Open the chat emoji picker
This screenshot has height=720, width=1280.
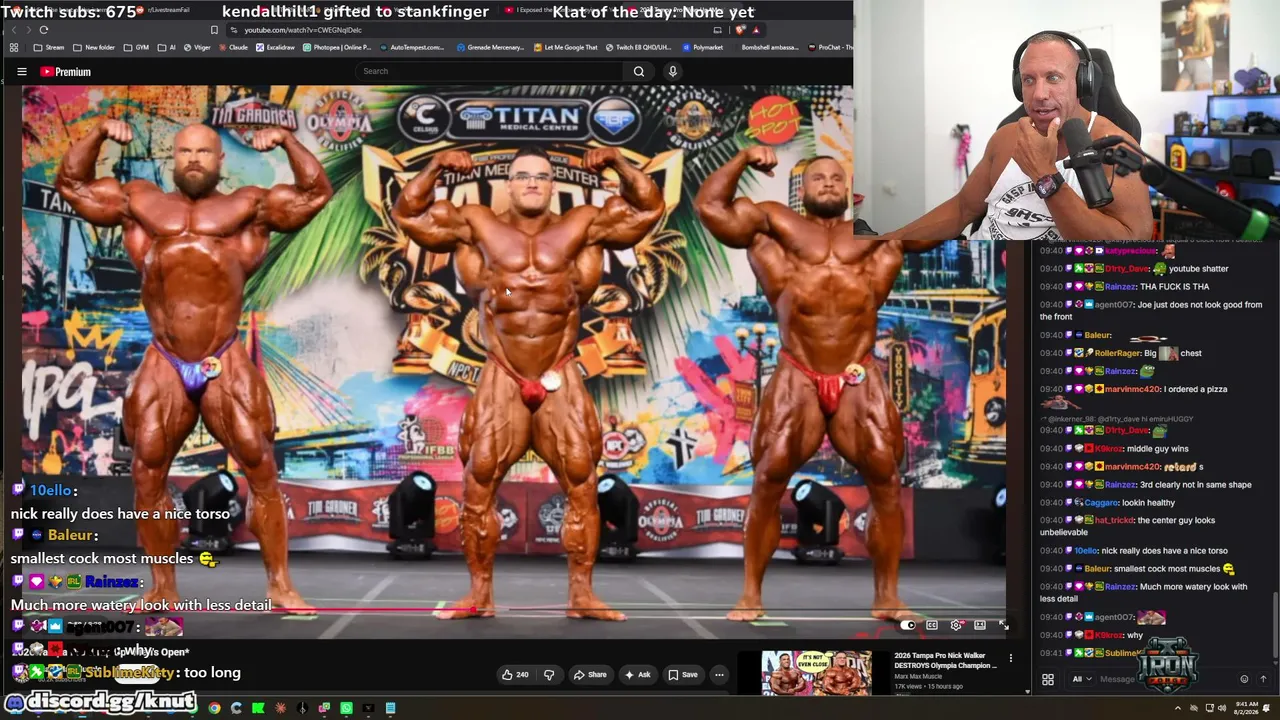point(1244,679)
